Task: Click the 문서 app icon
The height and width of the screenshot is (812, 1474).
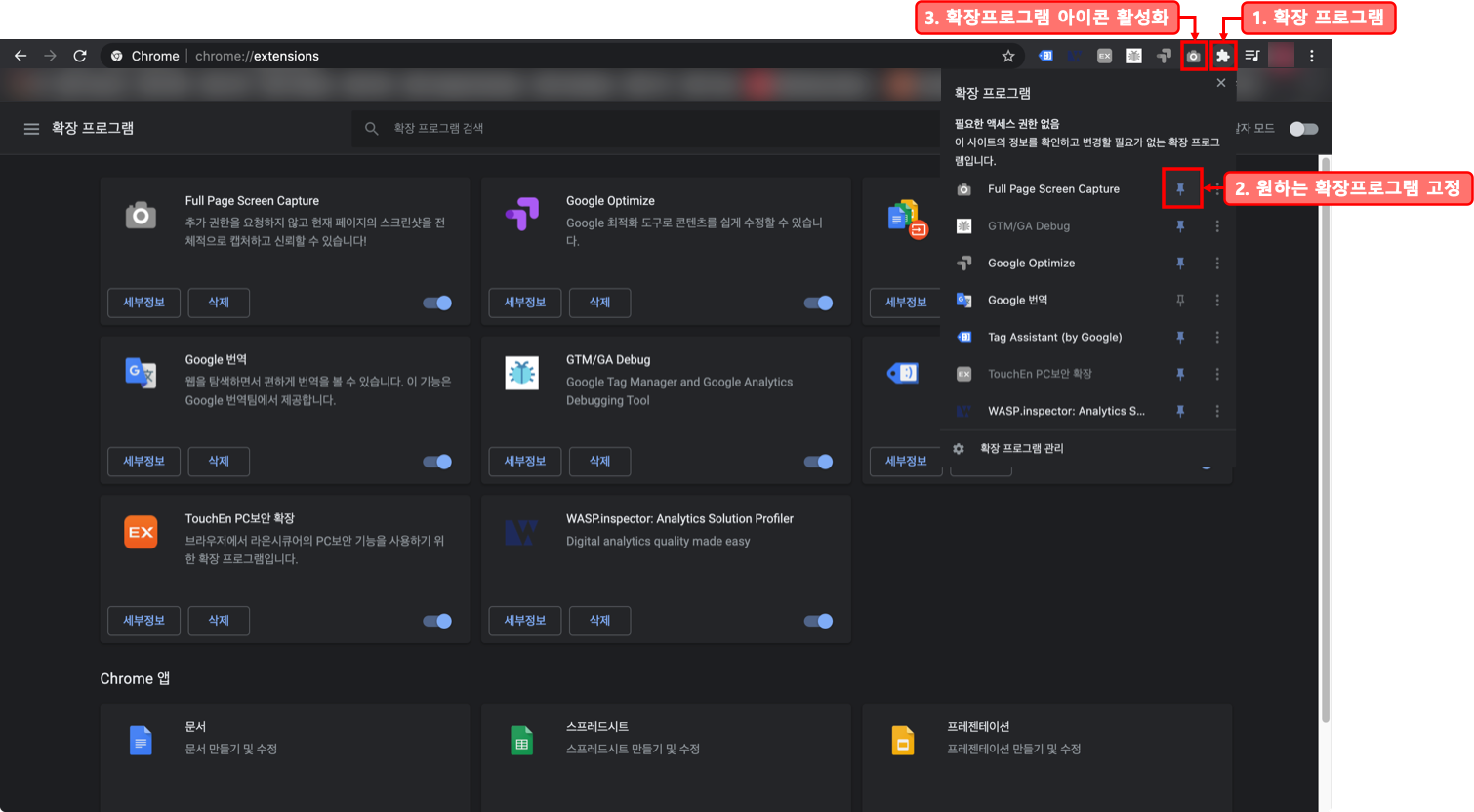Action: tap(141, 741)
